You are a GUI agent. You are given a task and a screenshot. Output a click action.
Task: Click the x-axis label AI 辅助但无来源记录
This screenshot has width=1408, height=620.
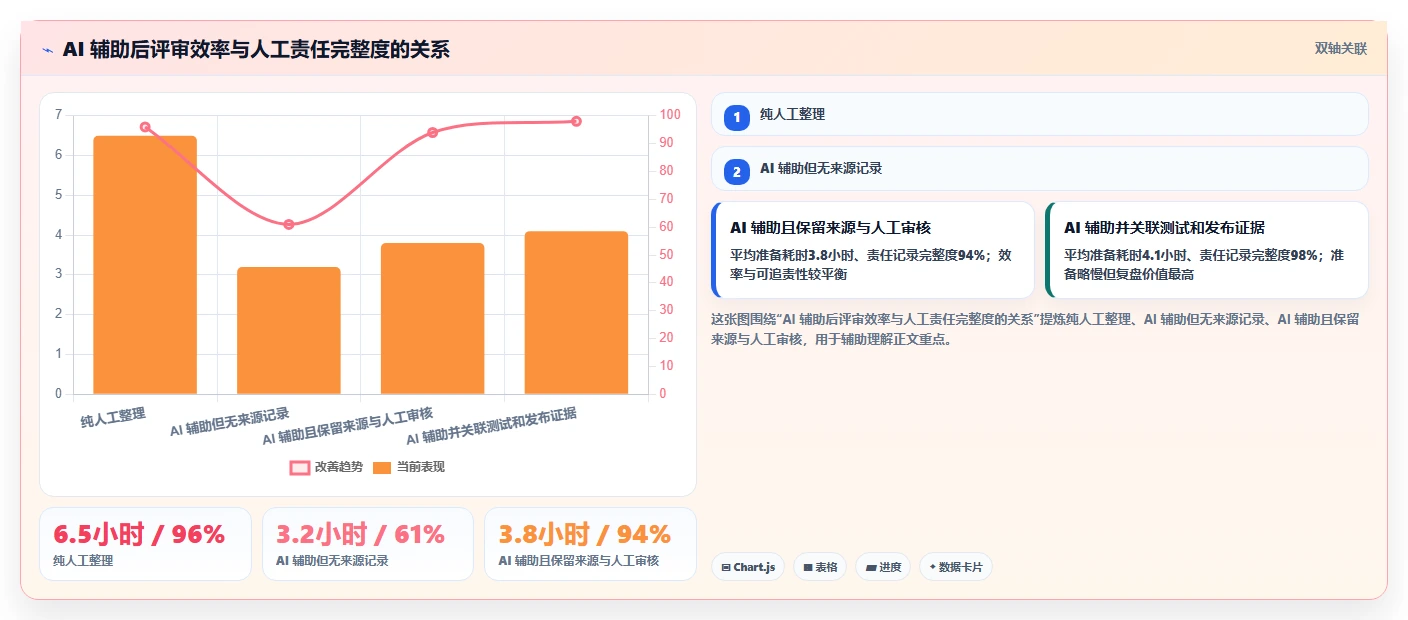coord(229,422)
